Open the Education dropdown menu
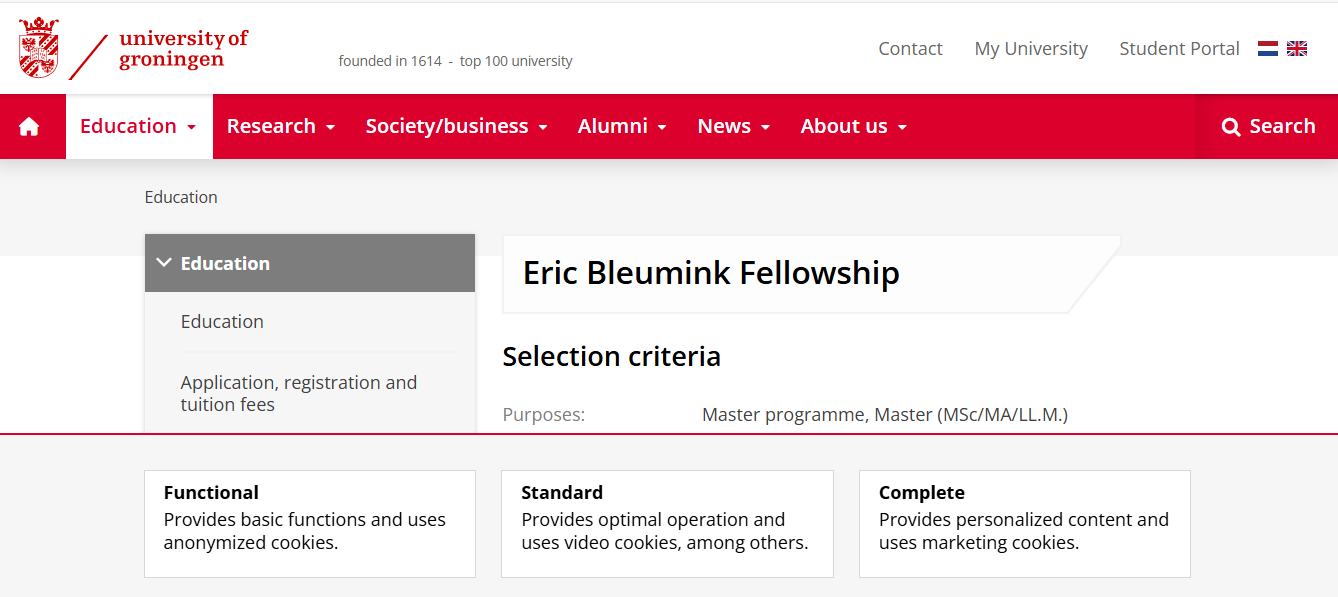 [138, 127]
